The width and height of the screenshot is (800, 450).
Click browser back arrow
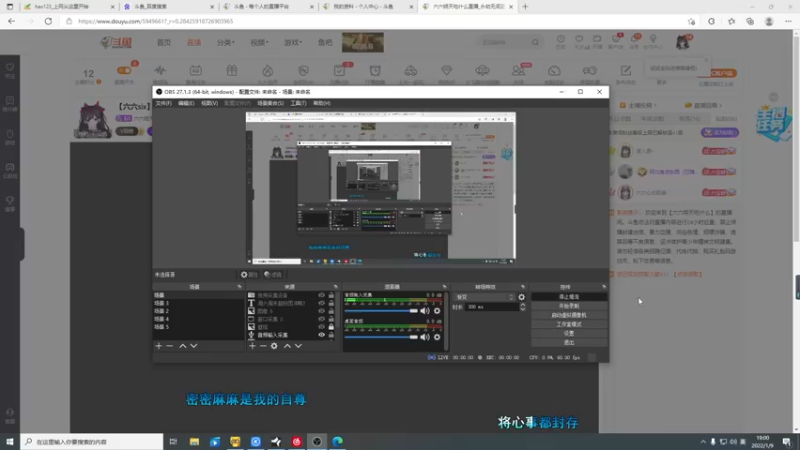[11, 21]
